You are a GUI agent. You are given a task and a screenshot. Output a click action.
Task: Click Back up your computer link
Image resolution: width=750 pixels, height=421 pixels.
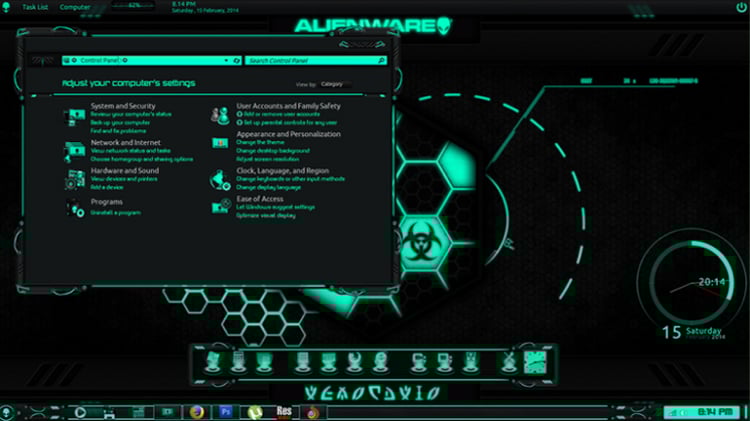[x=121, y=122]
